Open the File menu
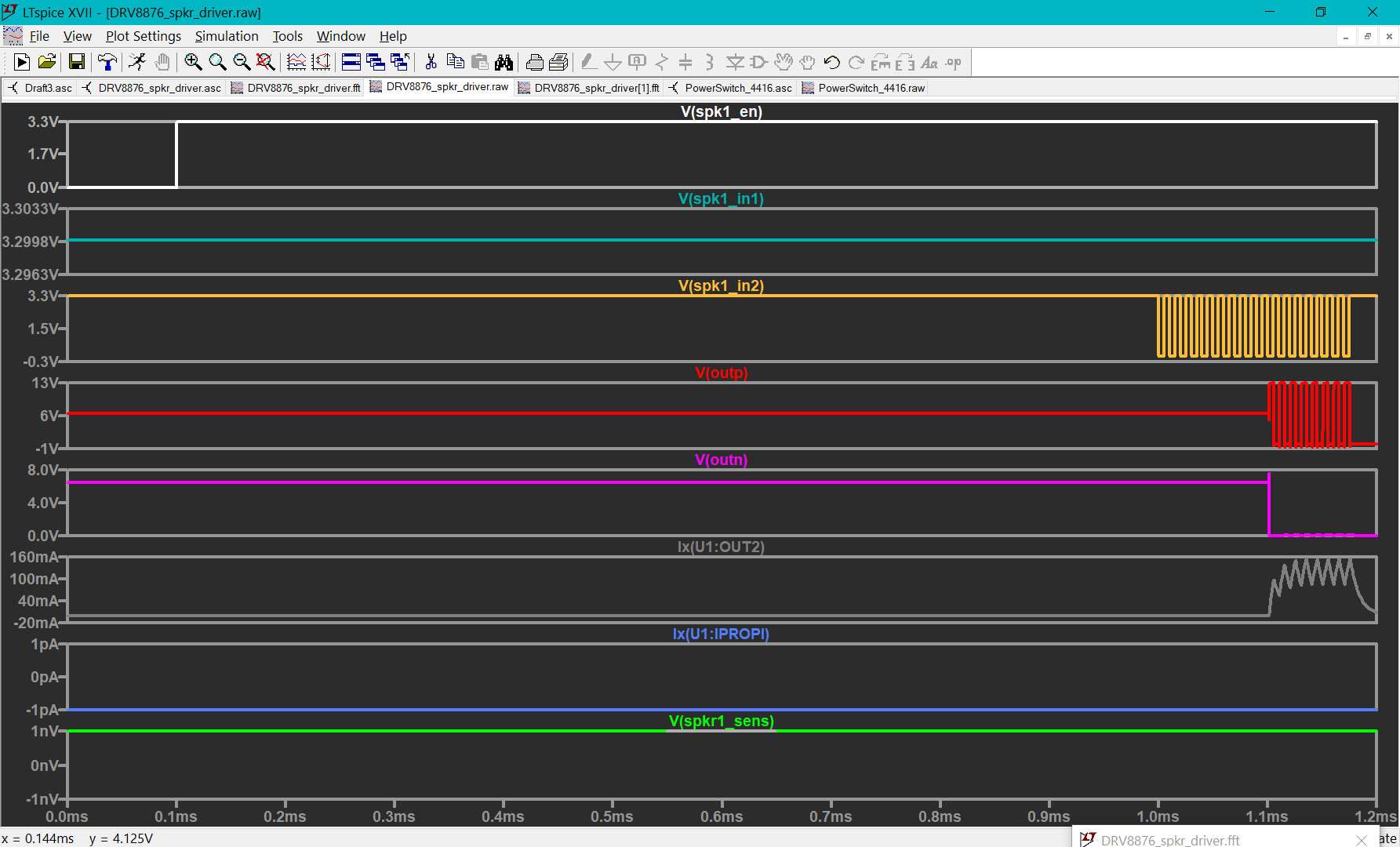Viewport: 1400px width, 847px height. coord(39,36)
